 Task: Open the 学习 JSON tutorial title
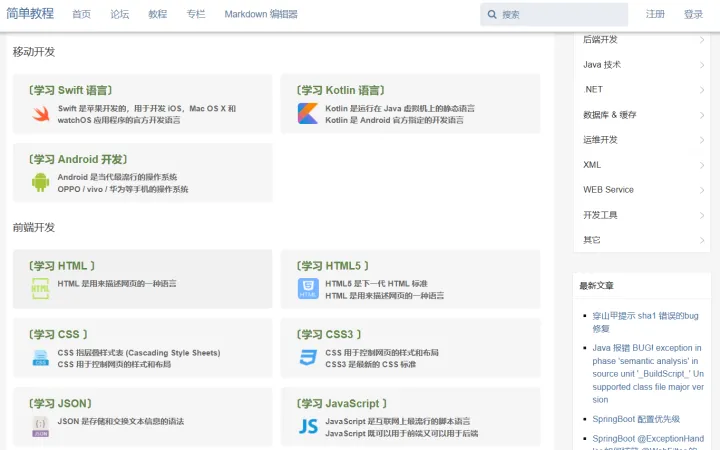(x=60, y=404)
